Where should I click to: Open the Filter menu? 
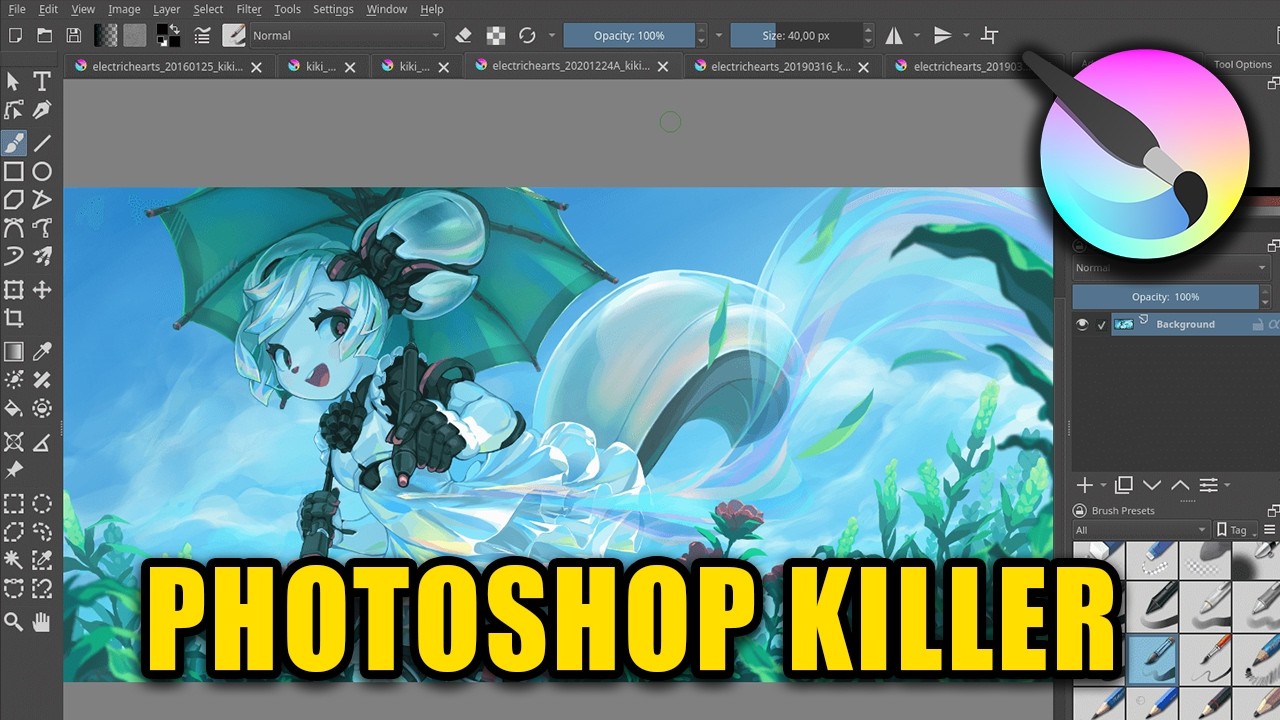[x=249, y=9]
